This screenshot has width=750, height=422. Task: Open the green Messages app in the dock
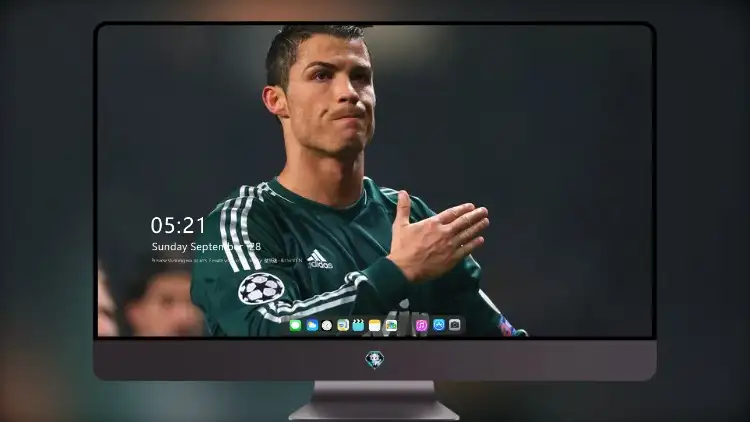coord(295,326)
